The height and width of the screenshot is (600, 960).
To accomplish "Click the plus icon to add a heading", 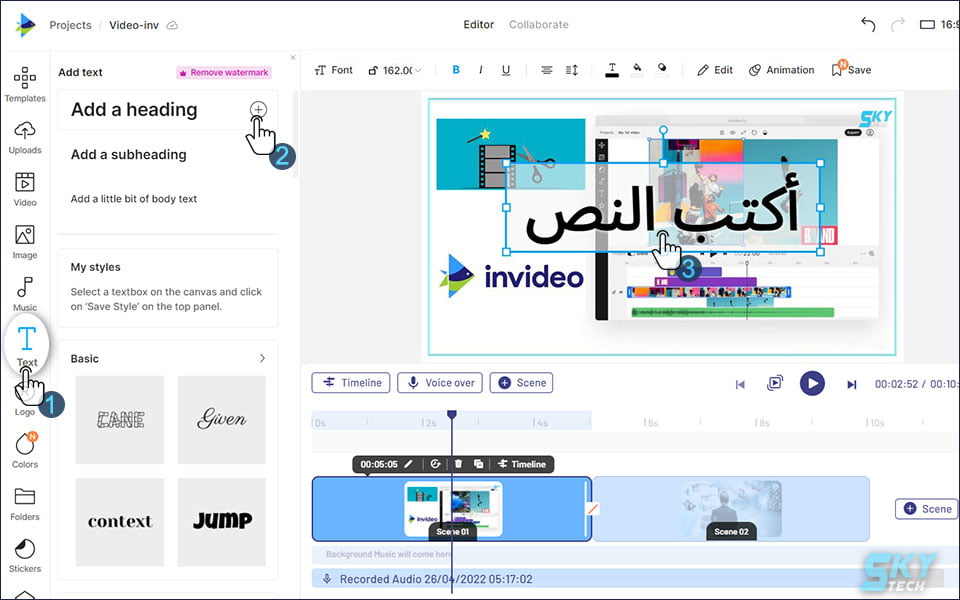I will 258,110.
